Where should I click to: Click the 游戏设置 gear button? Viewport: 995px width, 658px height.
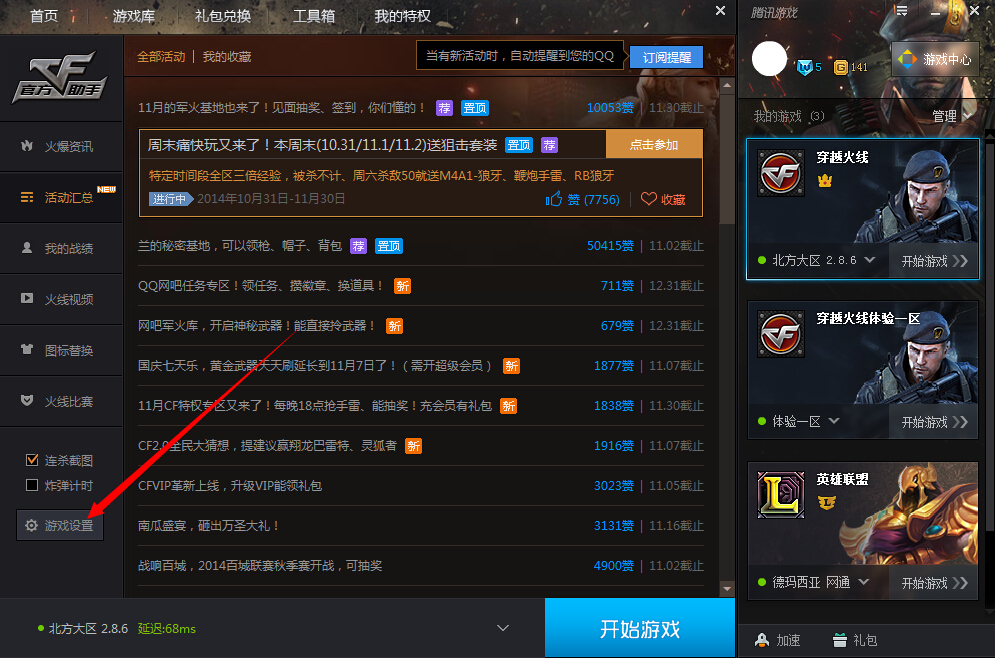pyautogui.click(x=60, y=525)
